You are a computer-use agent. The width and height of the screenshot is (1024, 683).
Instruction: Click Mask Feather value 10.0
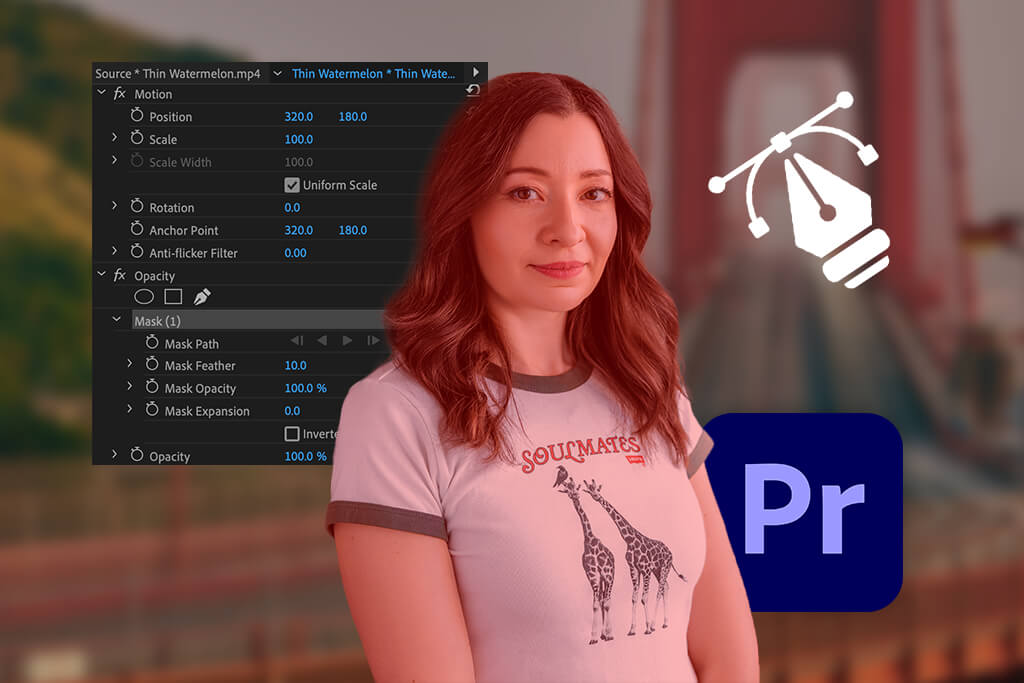pyautogui.click(x=295, y=365)
